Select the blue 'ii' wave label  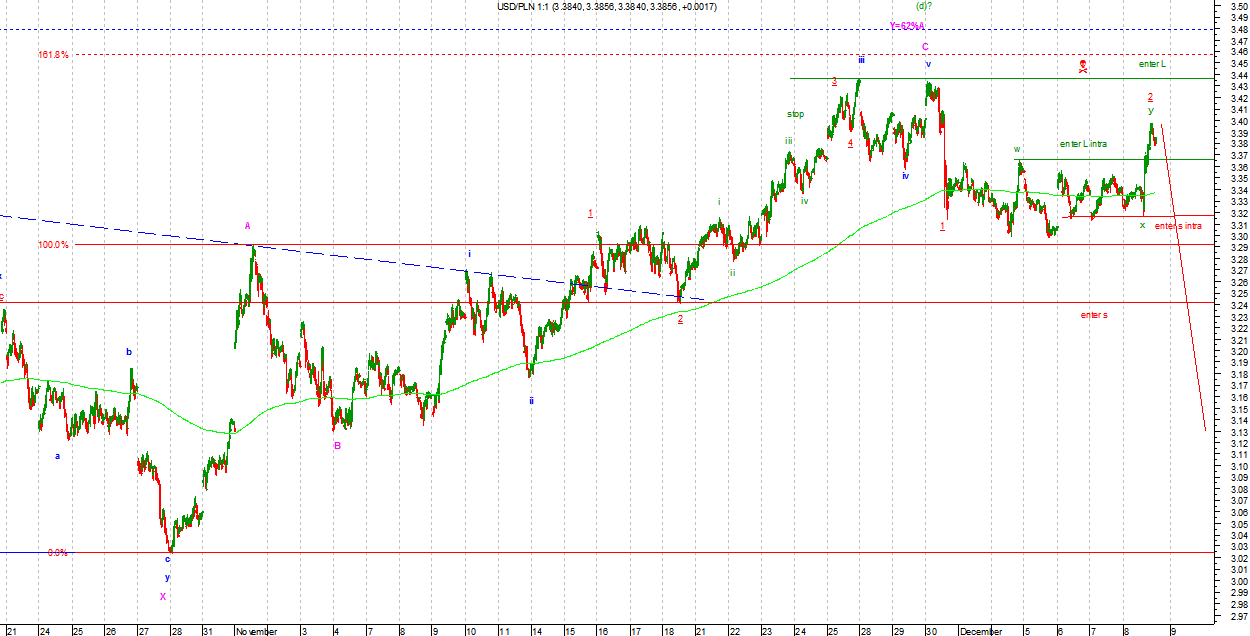[531, 400]
